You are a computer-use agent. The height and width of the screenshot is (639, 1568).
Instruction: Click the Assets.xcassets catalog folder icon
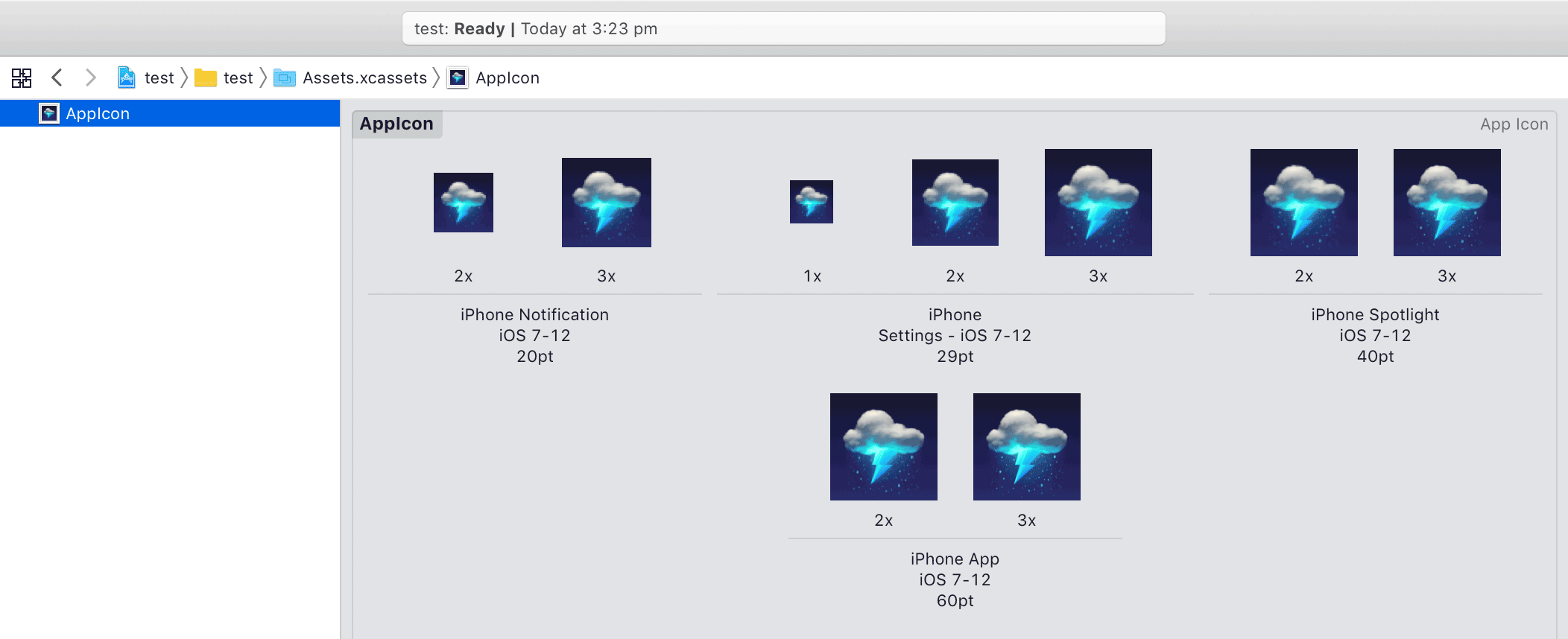point(285,77)
